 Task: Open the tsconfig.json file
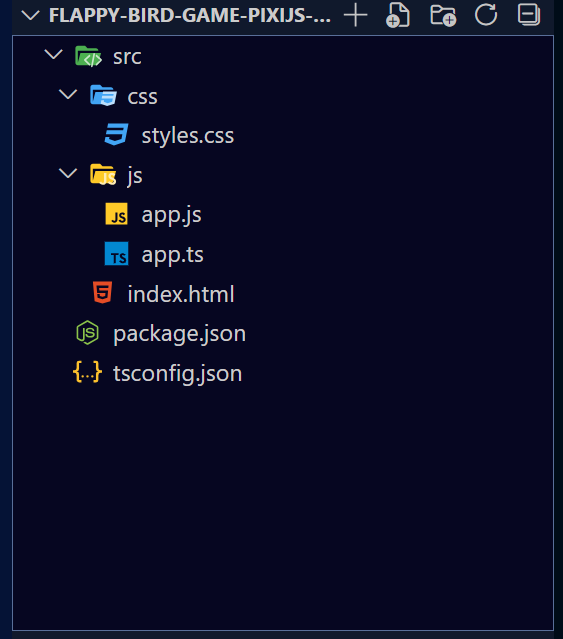pos(178,373)
